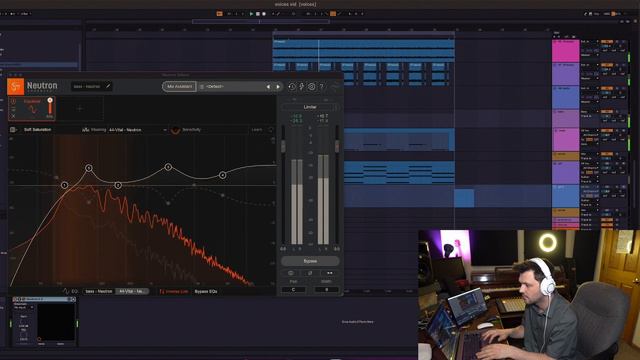Toggle Inverse Link
Viewport: 640px width, 360px height.
click(x=174, y=291)
